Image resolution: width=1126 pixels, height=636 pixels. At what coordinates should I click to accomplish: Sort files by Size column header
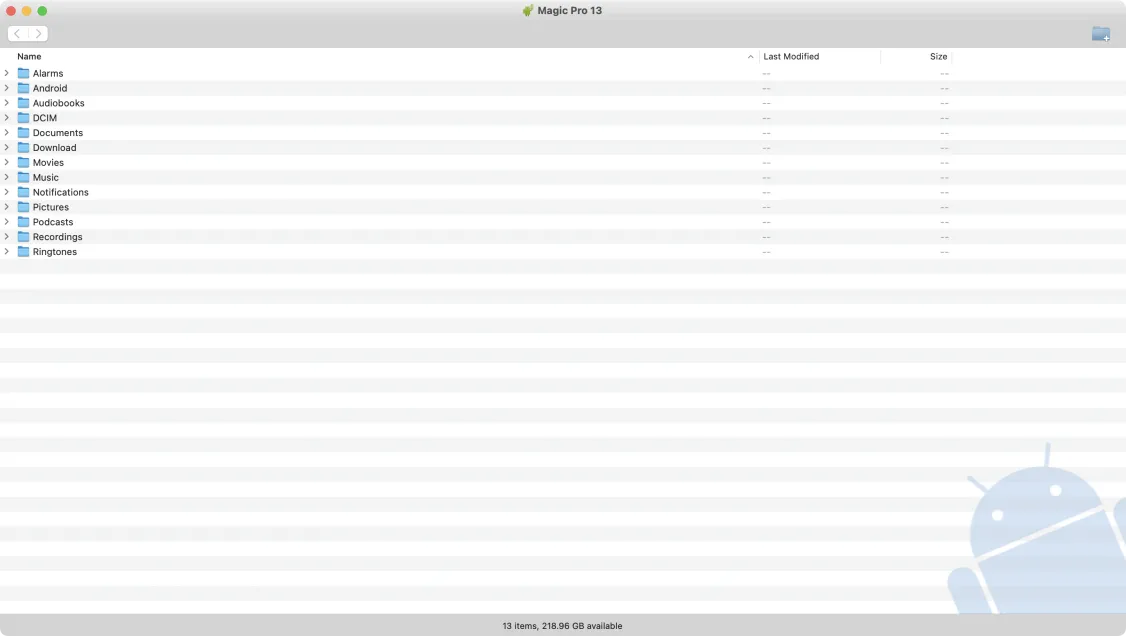[938, 57]
